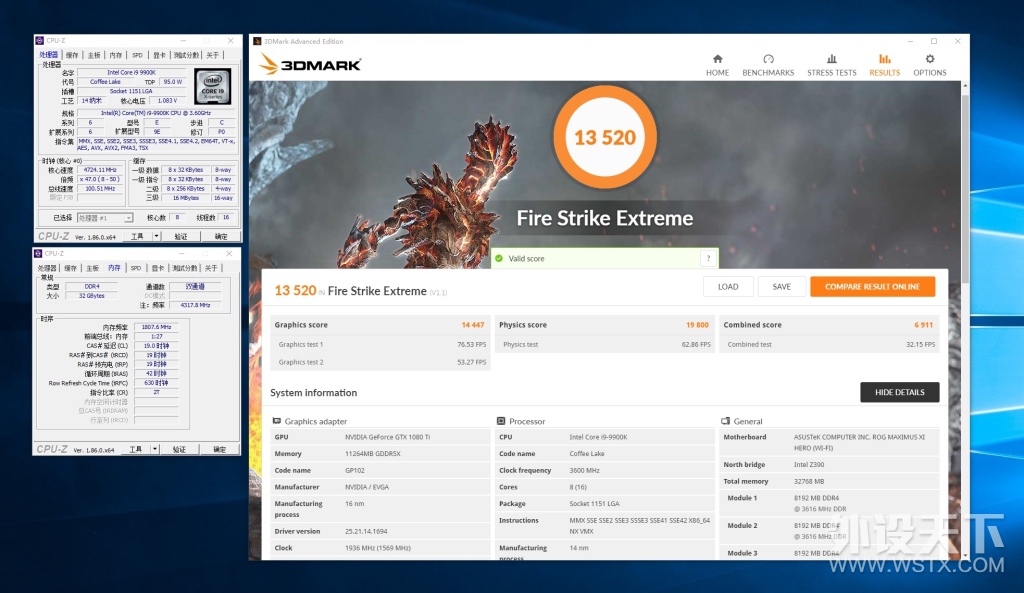Open the Benchmarks gauge icon
The image size is (1024, 593).
[x=768, y=59]
